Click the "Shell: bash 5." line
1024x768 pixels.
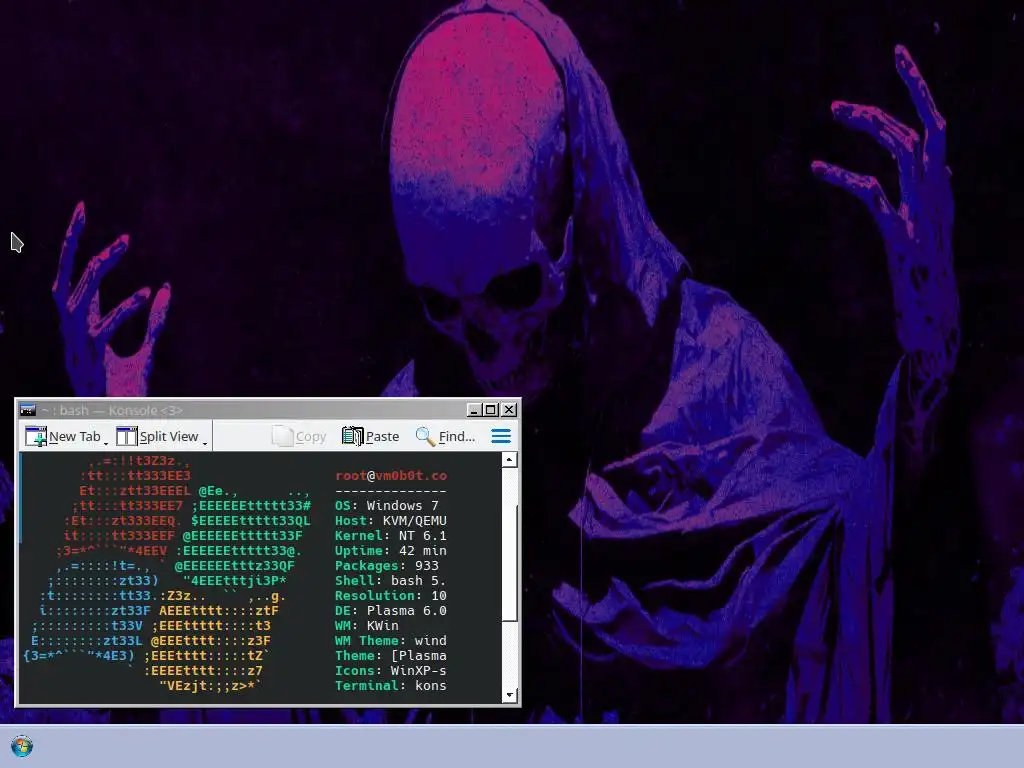tap(391, 581)
